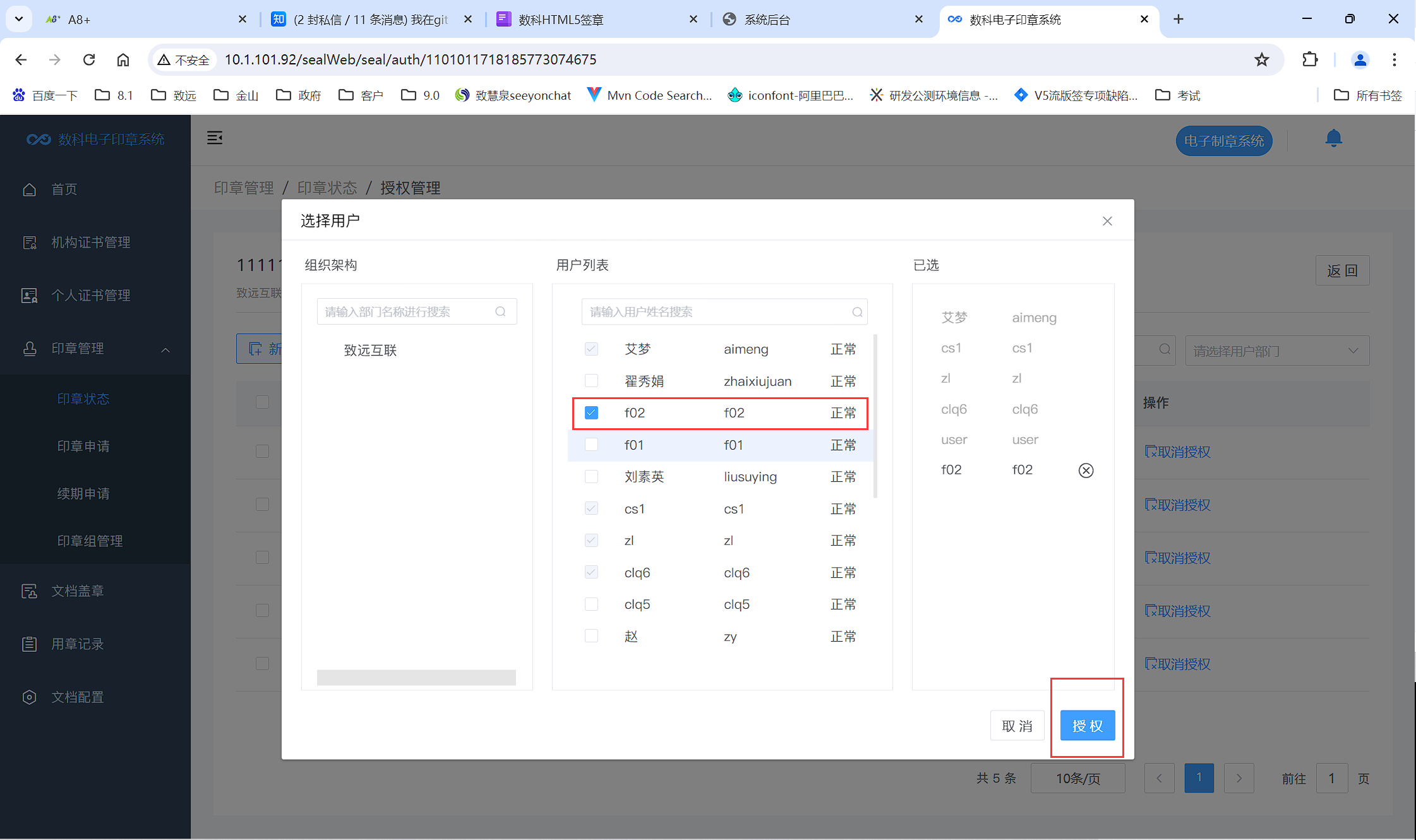
Task: Click the user name search magnifier icon
Action: click(857, 312)
